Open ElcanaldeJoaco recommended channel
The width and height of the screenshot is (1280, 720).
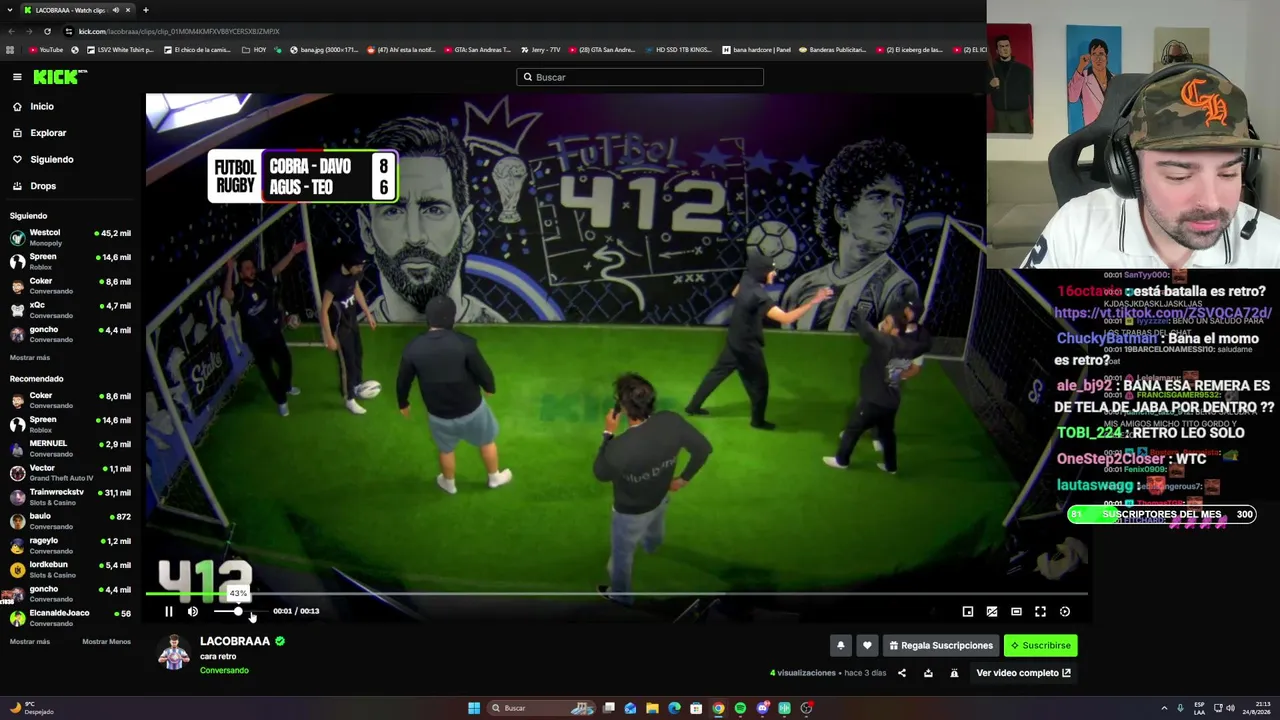70,618
